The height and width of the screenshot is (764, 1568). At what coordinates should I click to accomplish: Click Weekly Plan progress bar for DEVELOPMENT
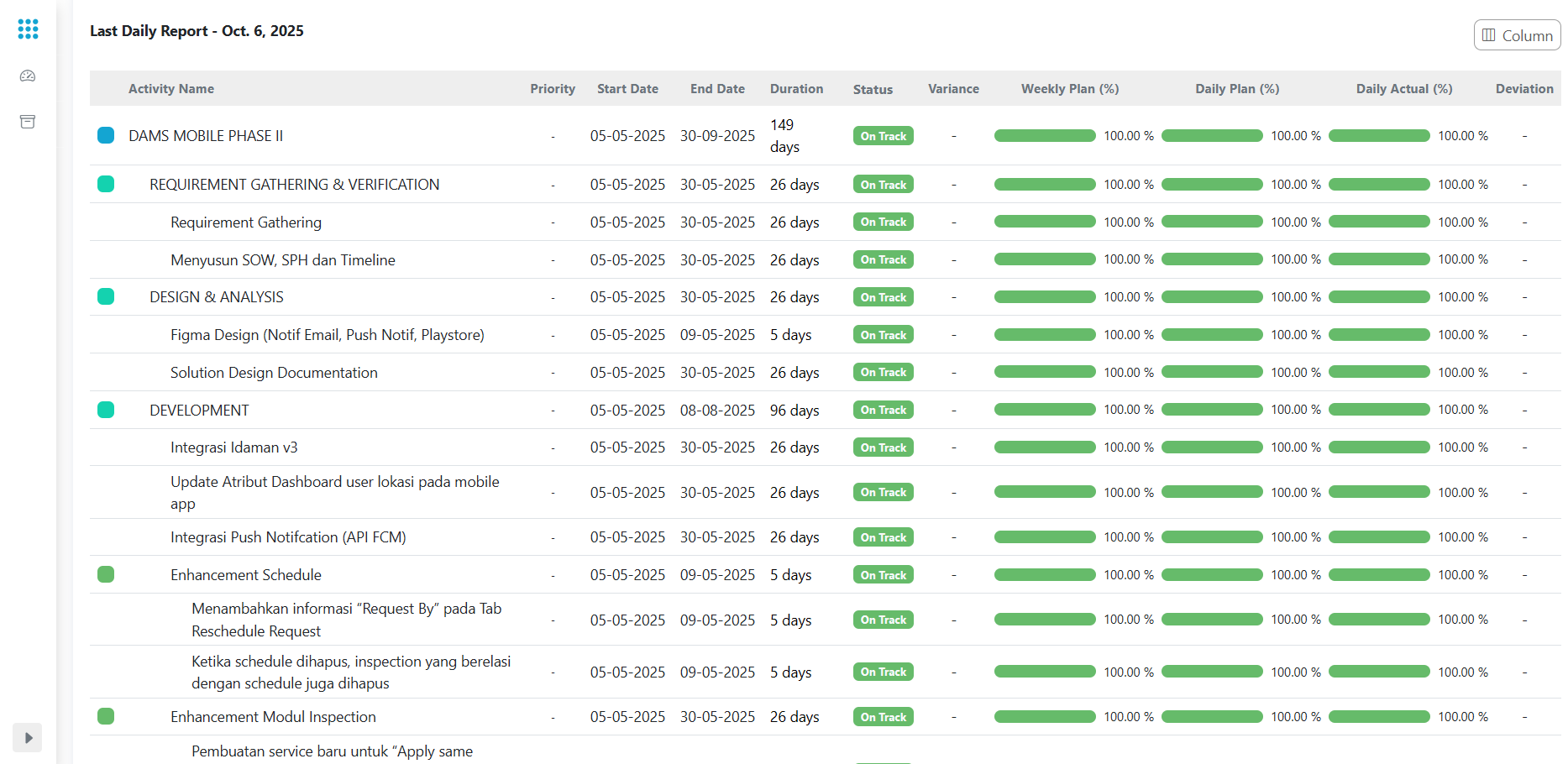[1045, 410]
